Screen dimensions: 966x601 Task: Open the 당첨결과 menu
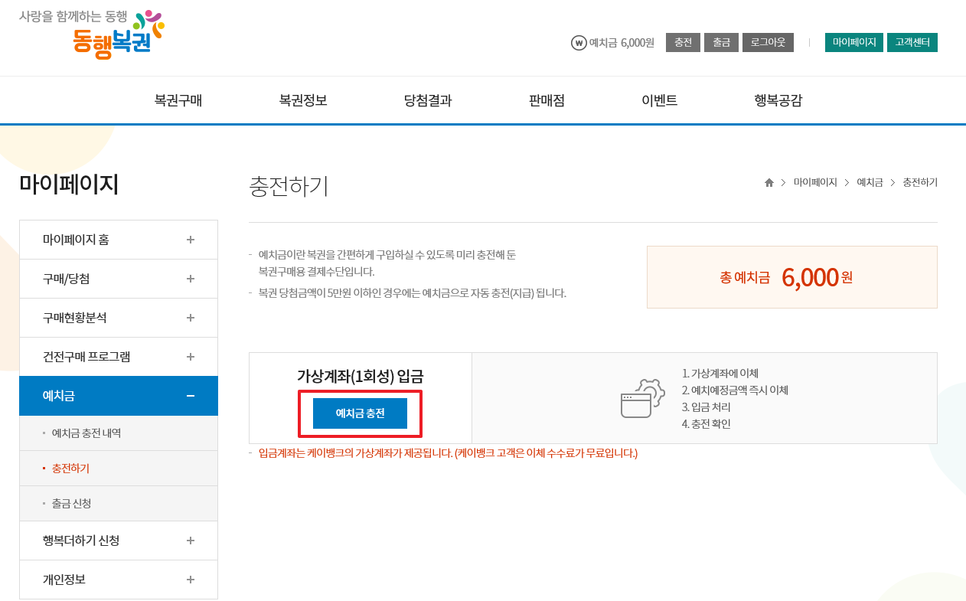tap(428, 100)
